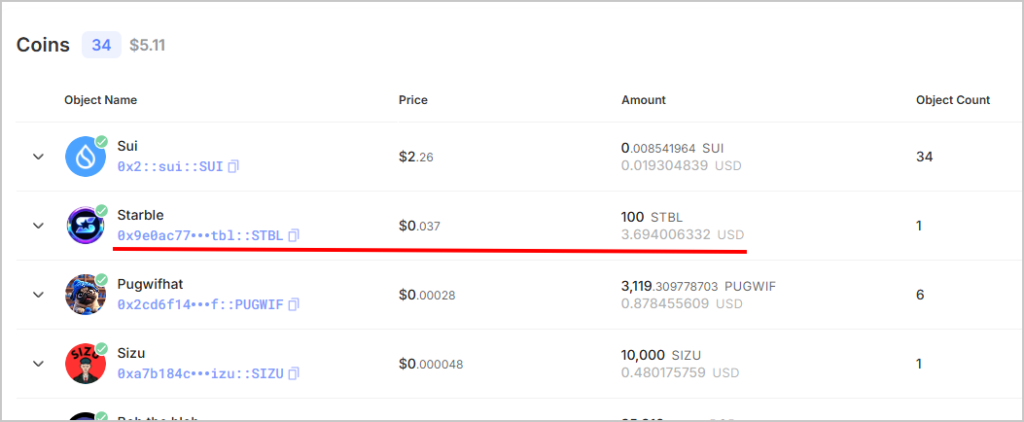The width and height of the screenshot is (1024, 422).
Task: Expand the Sizu coin row
Action: [x=39, y=364]
